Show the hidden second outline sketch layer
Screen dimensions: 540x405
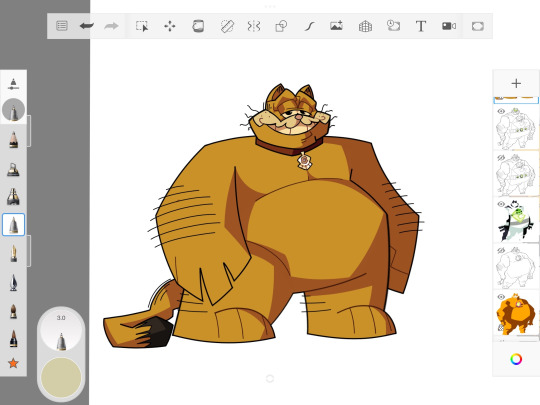501,158
